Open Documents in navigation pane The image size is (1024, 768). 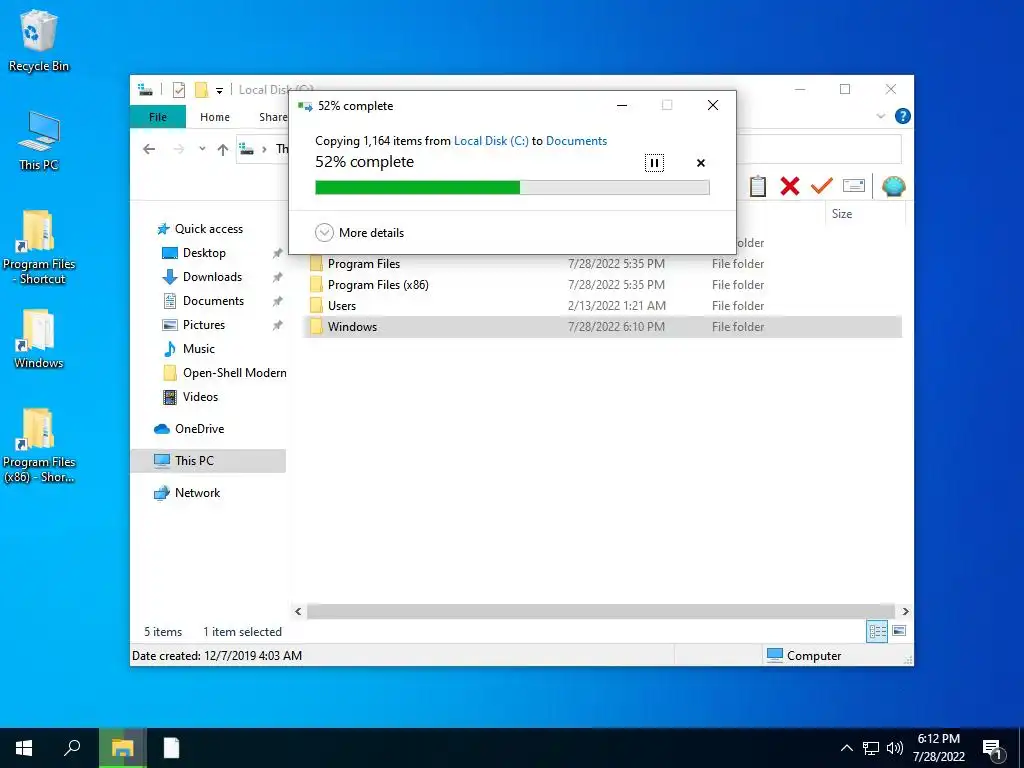pyautogui.click(x=213, y=301)
